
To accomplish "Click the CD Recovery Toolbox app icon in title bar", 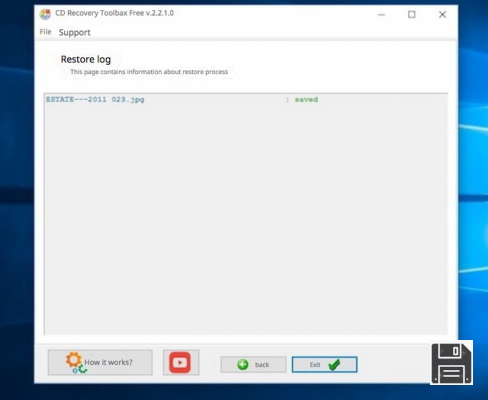I will [45, 14].
